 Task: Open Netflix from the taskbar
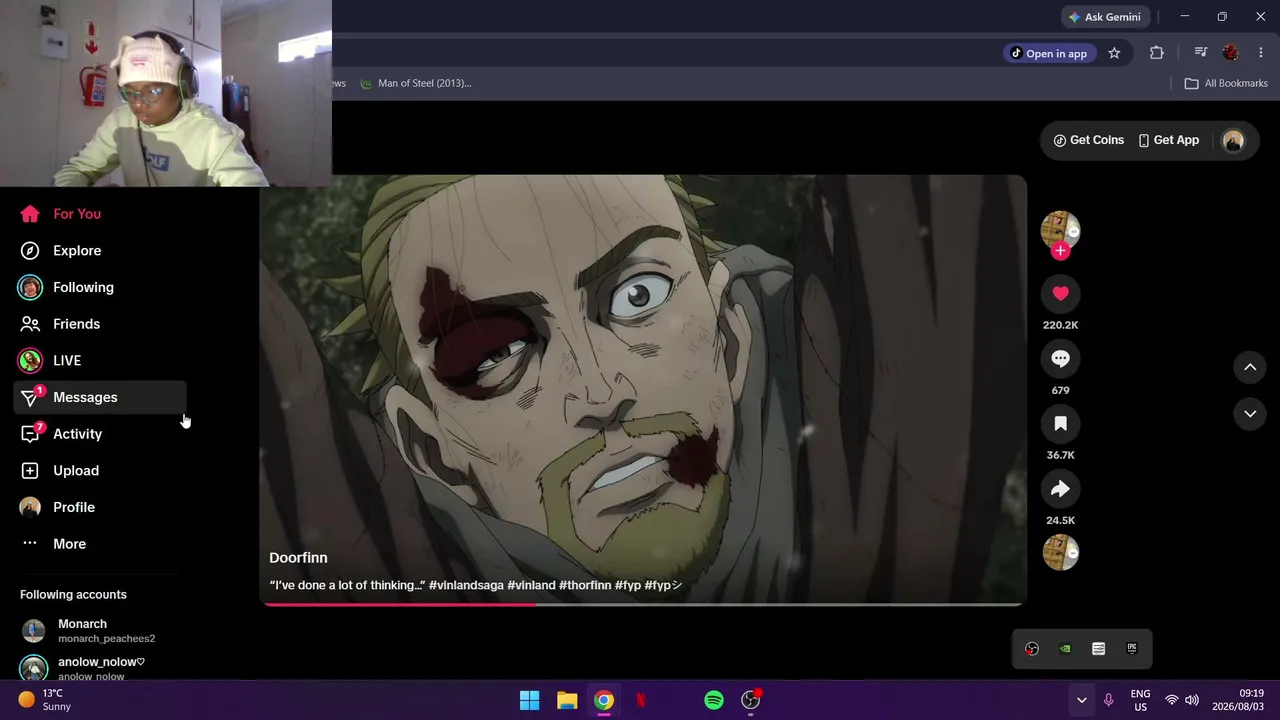click(x=641, y=701)
